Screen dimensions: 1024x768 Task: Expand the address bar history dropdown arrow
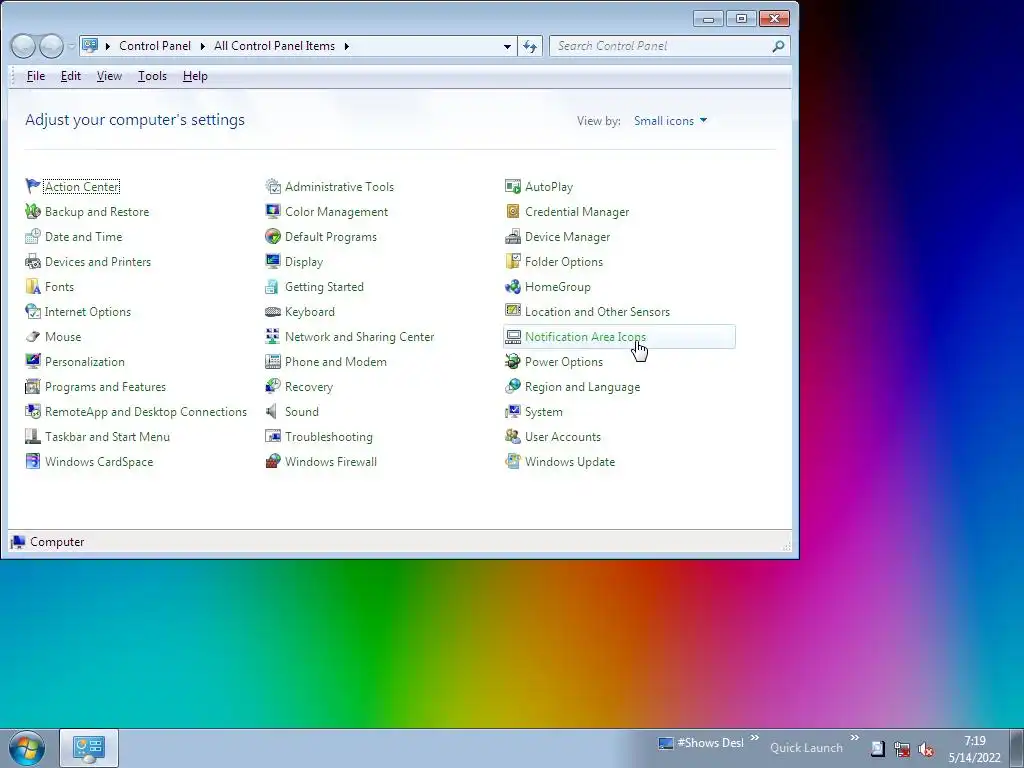507,46
